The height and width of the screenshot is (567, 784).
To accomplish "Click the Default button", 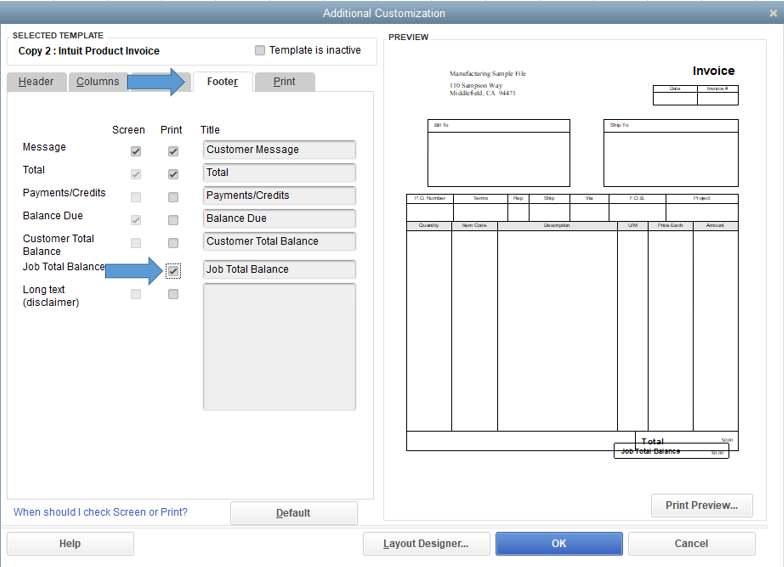I will (294, 513).
